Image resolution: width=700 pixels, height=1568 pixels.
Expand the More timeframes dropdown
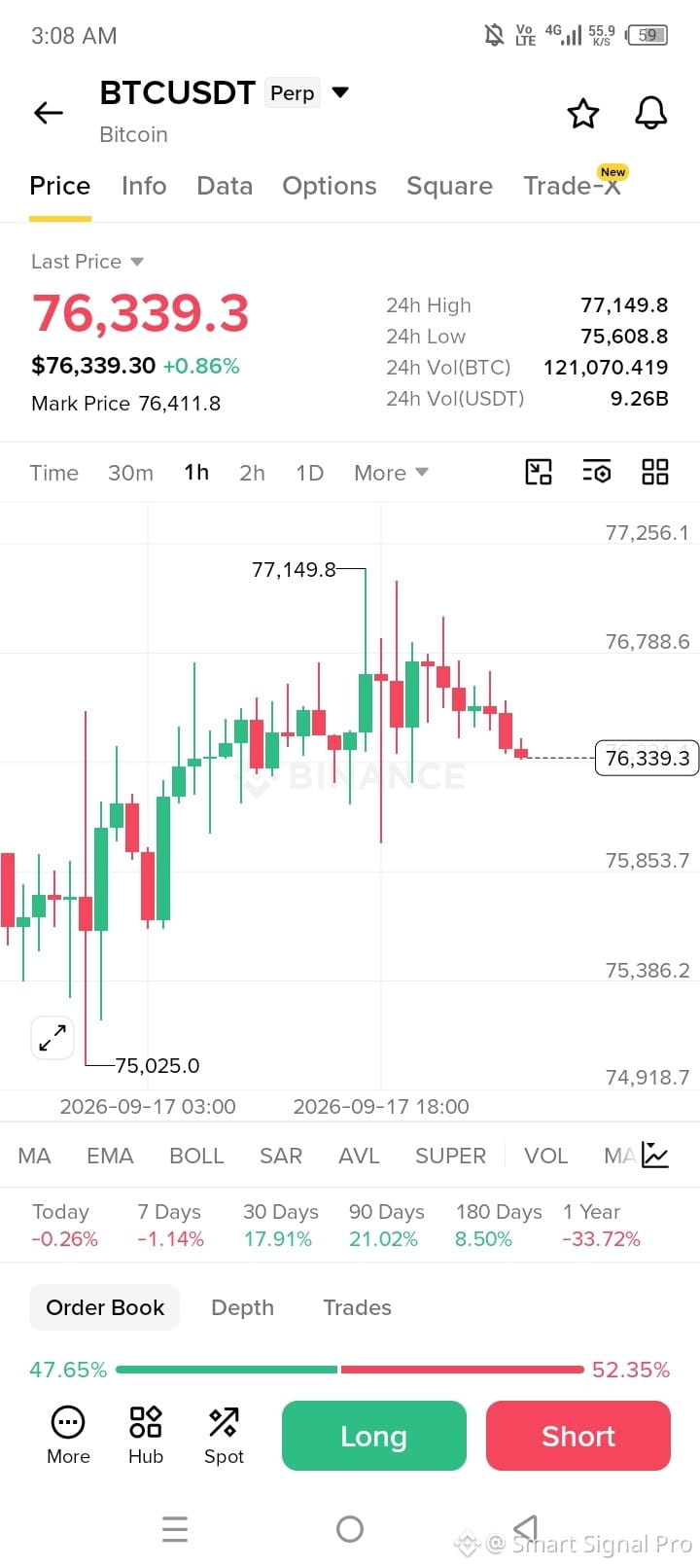(391, 473)
